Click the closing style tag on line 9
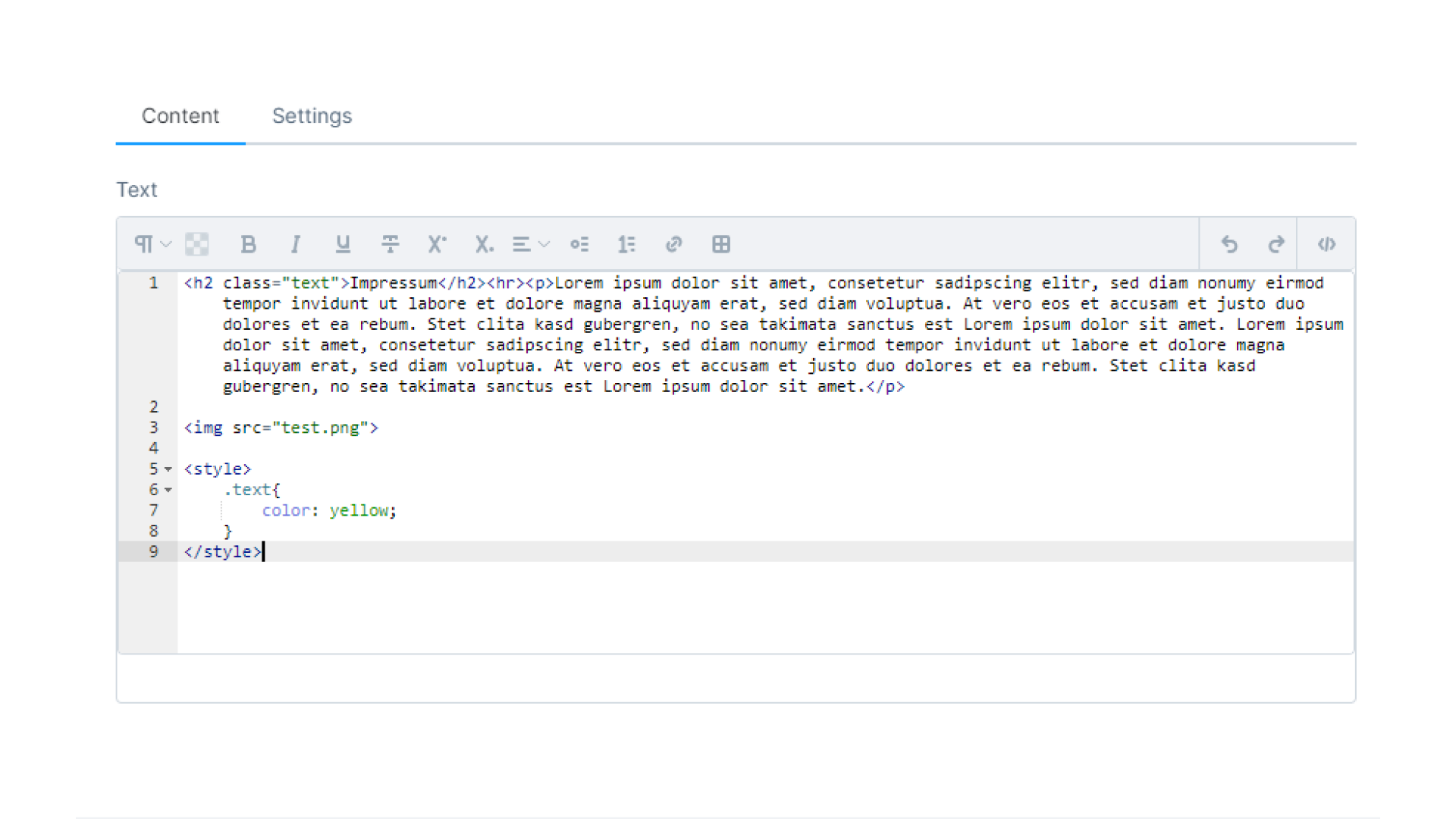 223,552
